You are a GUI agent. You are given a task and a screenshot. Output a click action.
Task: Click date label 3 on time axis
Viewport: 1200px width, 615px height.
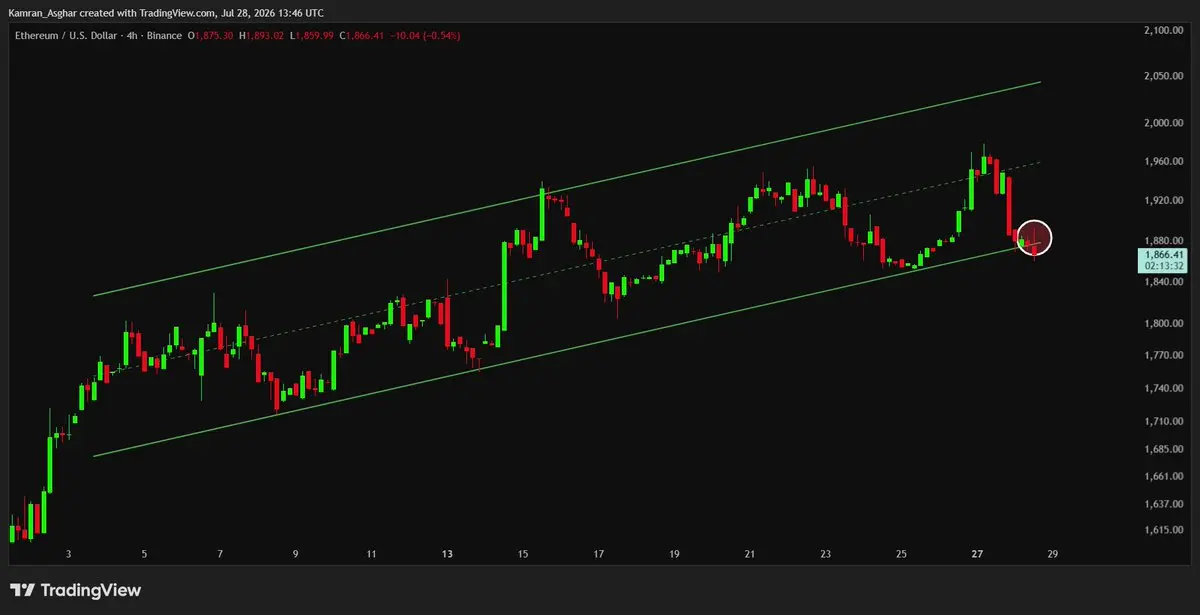[x=68, y=553]
